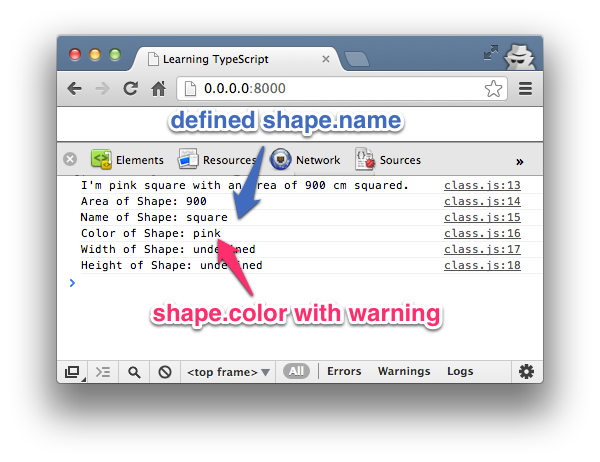Toggle the console drawer icon
600x462 pixels.
pyautogui.click(x=102, y=372)
